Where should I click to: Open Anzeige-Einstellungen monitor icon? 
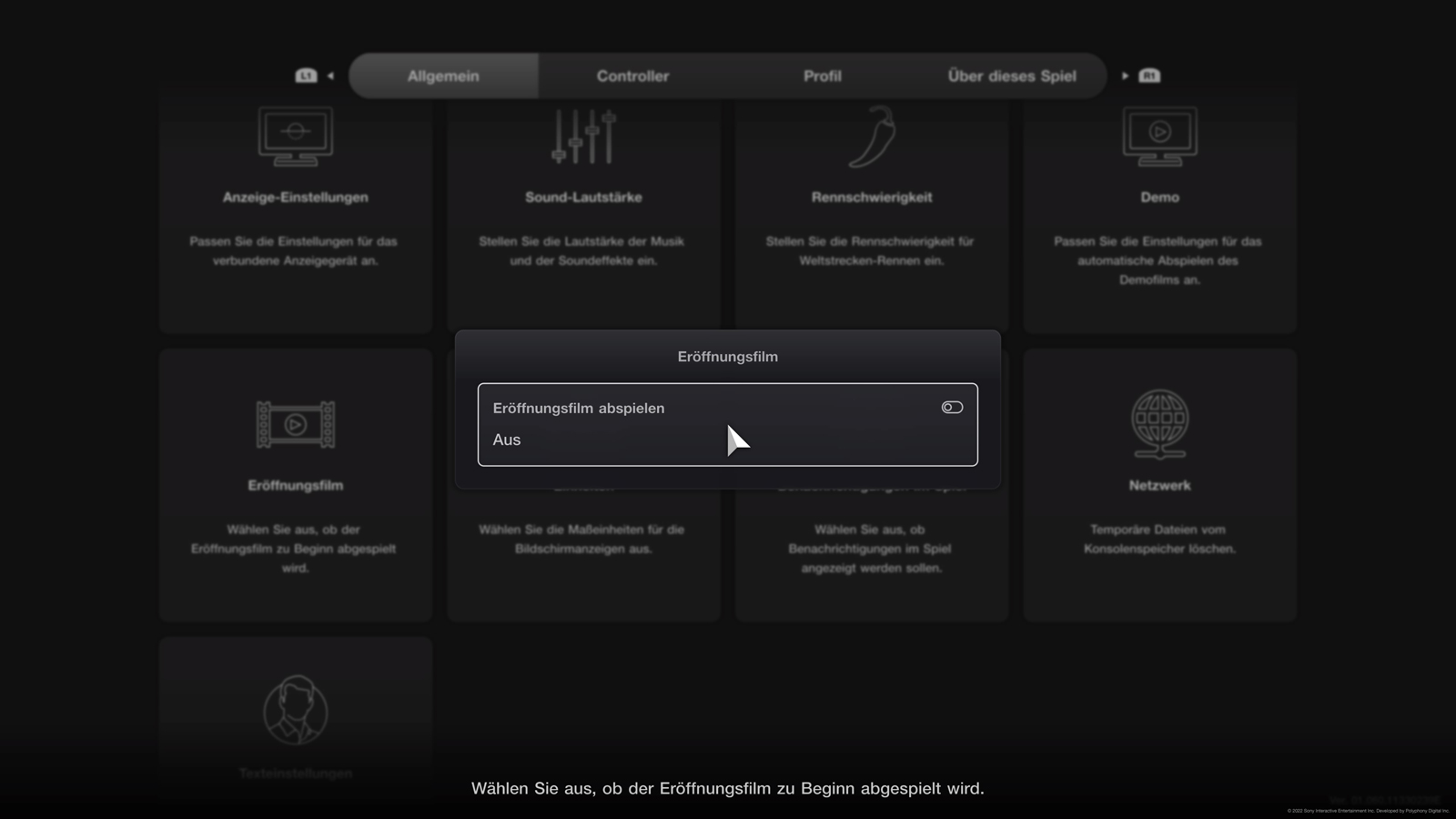click(x=296, y=136)
